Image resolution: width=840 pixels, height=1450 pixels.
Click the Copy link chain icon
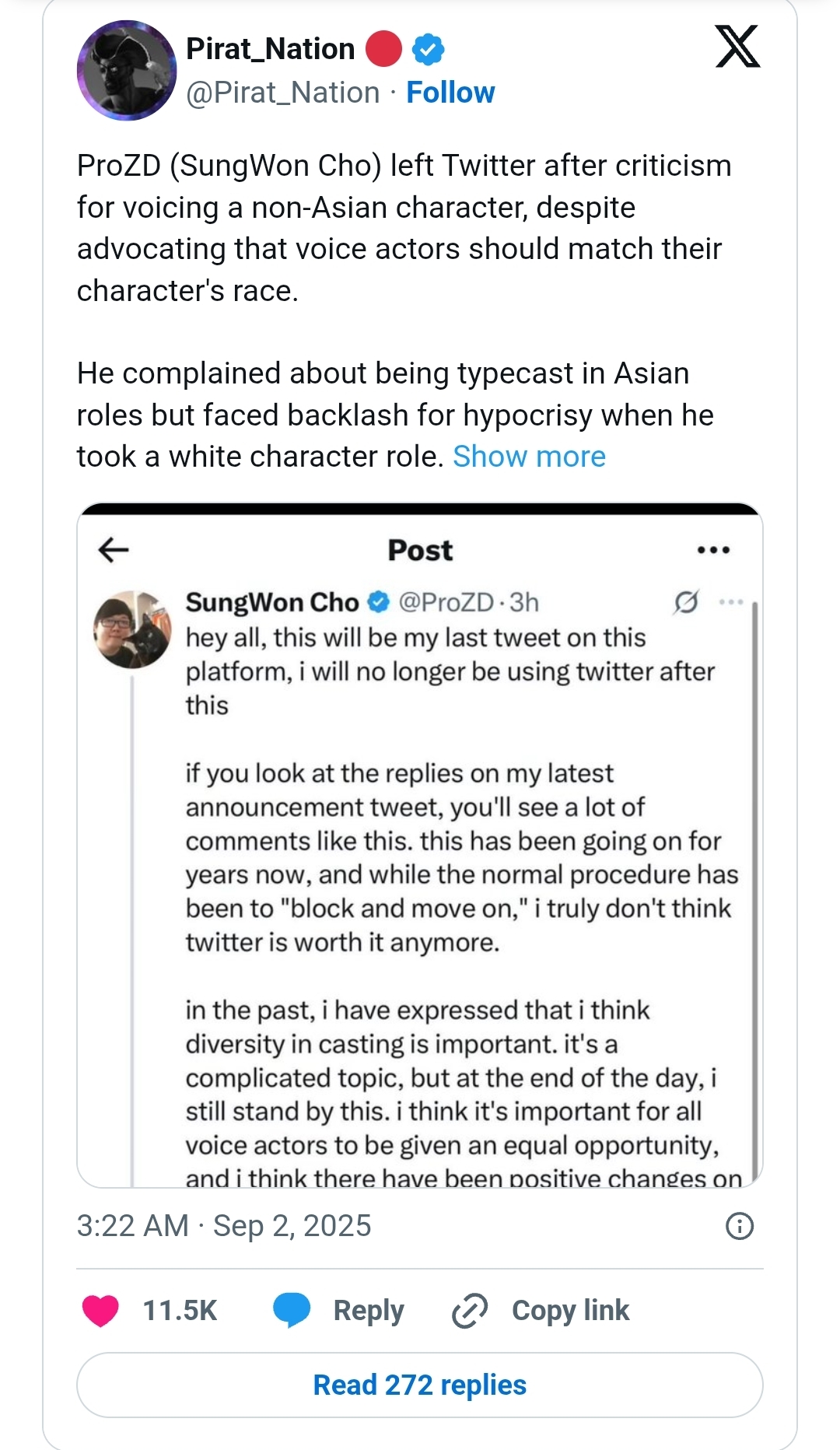tap(470, 1311)
